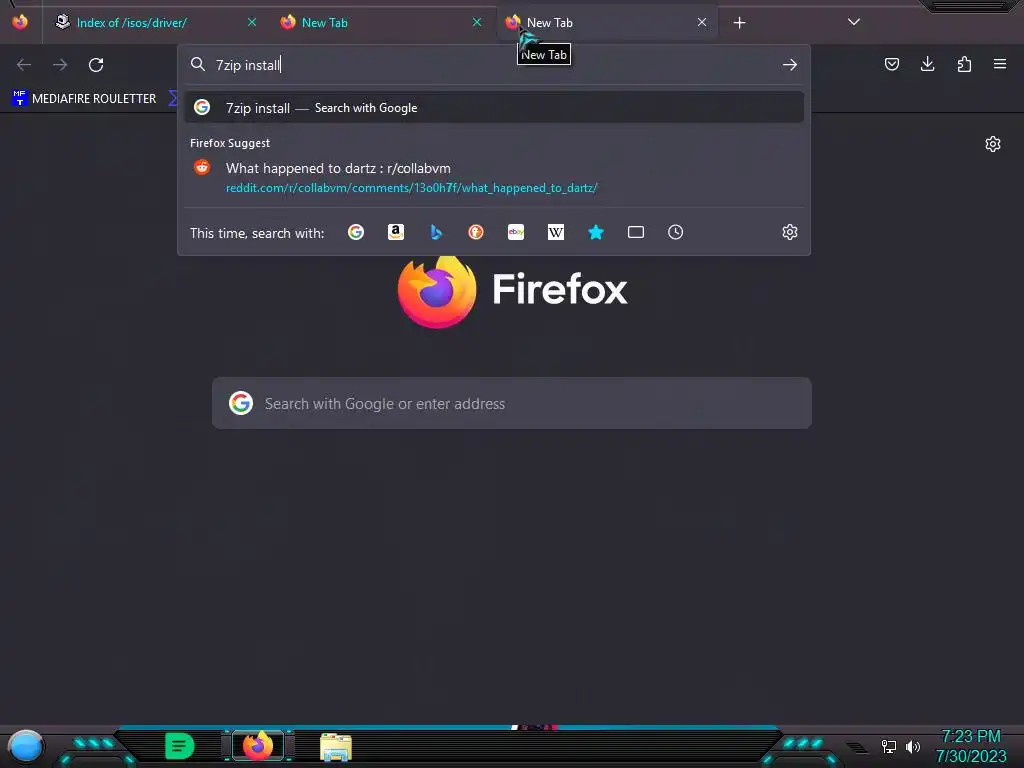This screenshot has width=1024, height=768.
Task: Reload the current page
Action: pyautogui.click(x=96, y=65)
